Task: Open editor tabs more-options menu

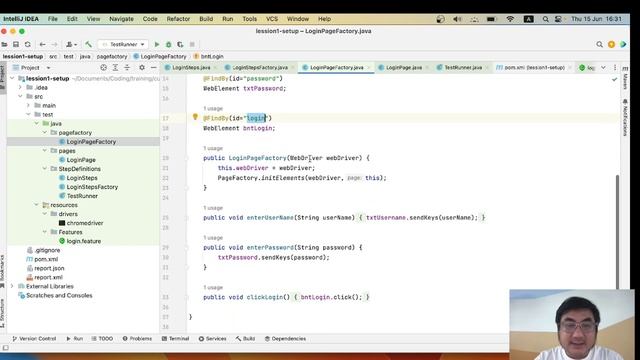Action: click(x=615, y=68)
